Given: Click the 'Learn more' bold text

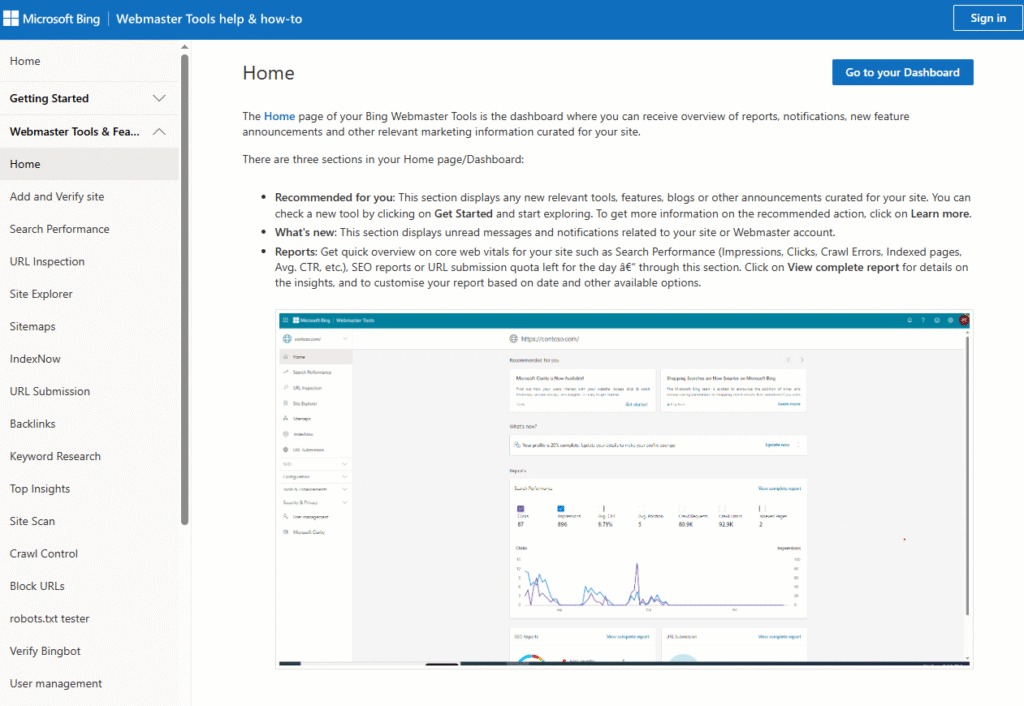Looking at the screenshot, I should point(940,214).
